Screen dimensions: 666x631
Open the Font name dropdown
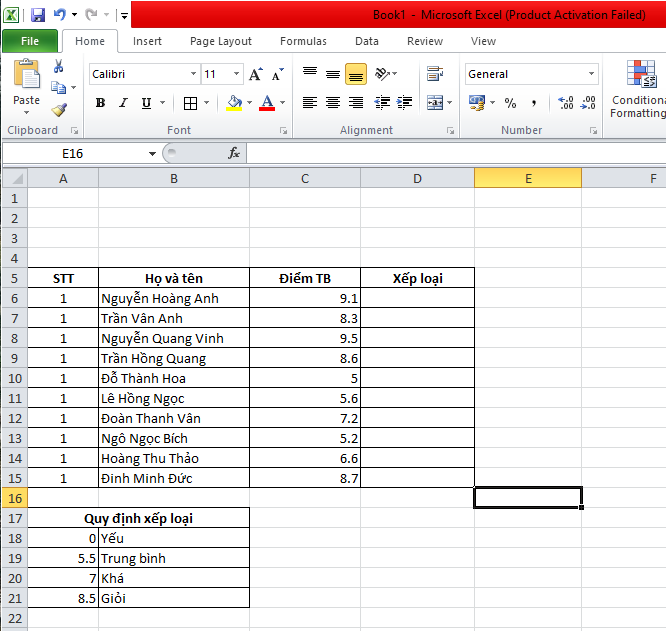[x=194, y=74]
